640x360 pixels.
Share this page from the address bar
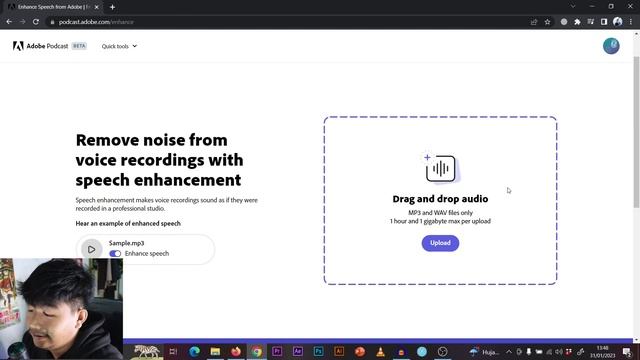click(534, 22)
